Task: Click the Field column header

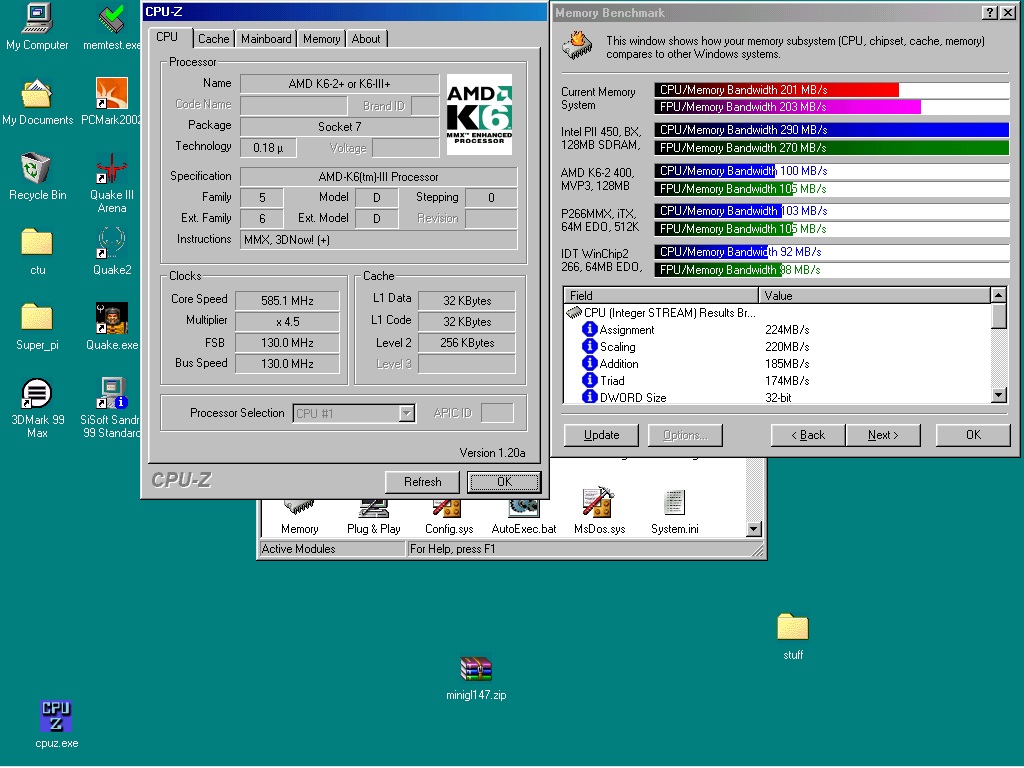Action: tap(661, 296)
